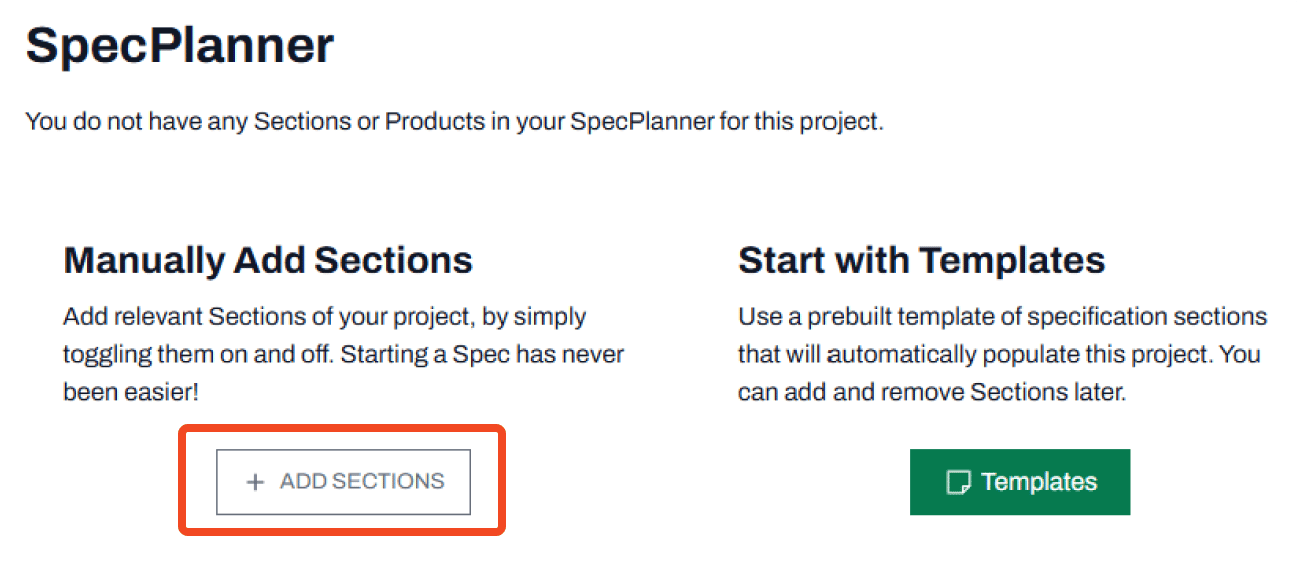
Task: Click the "Start with Templates" heading
Action: click(x=922, y=261)
